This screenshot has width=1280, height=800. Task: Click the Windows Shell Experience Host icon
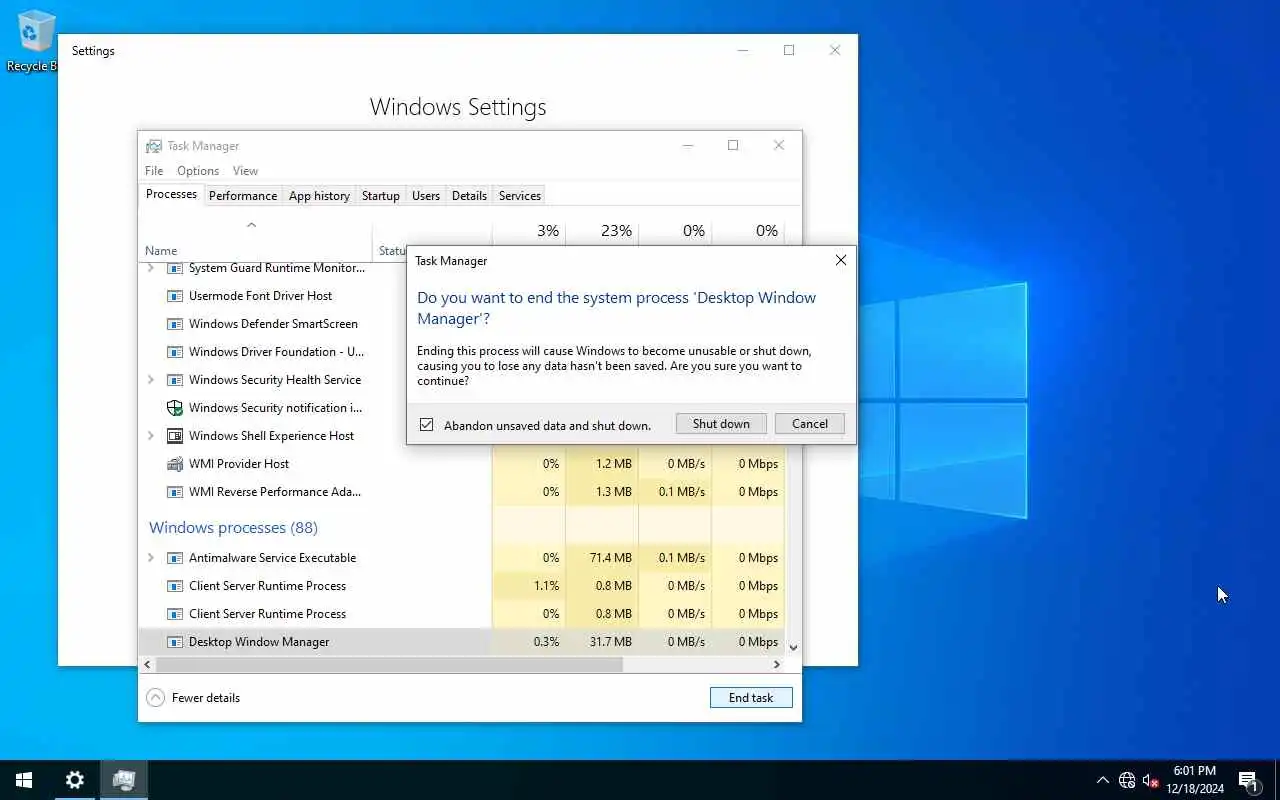point(175,436)
